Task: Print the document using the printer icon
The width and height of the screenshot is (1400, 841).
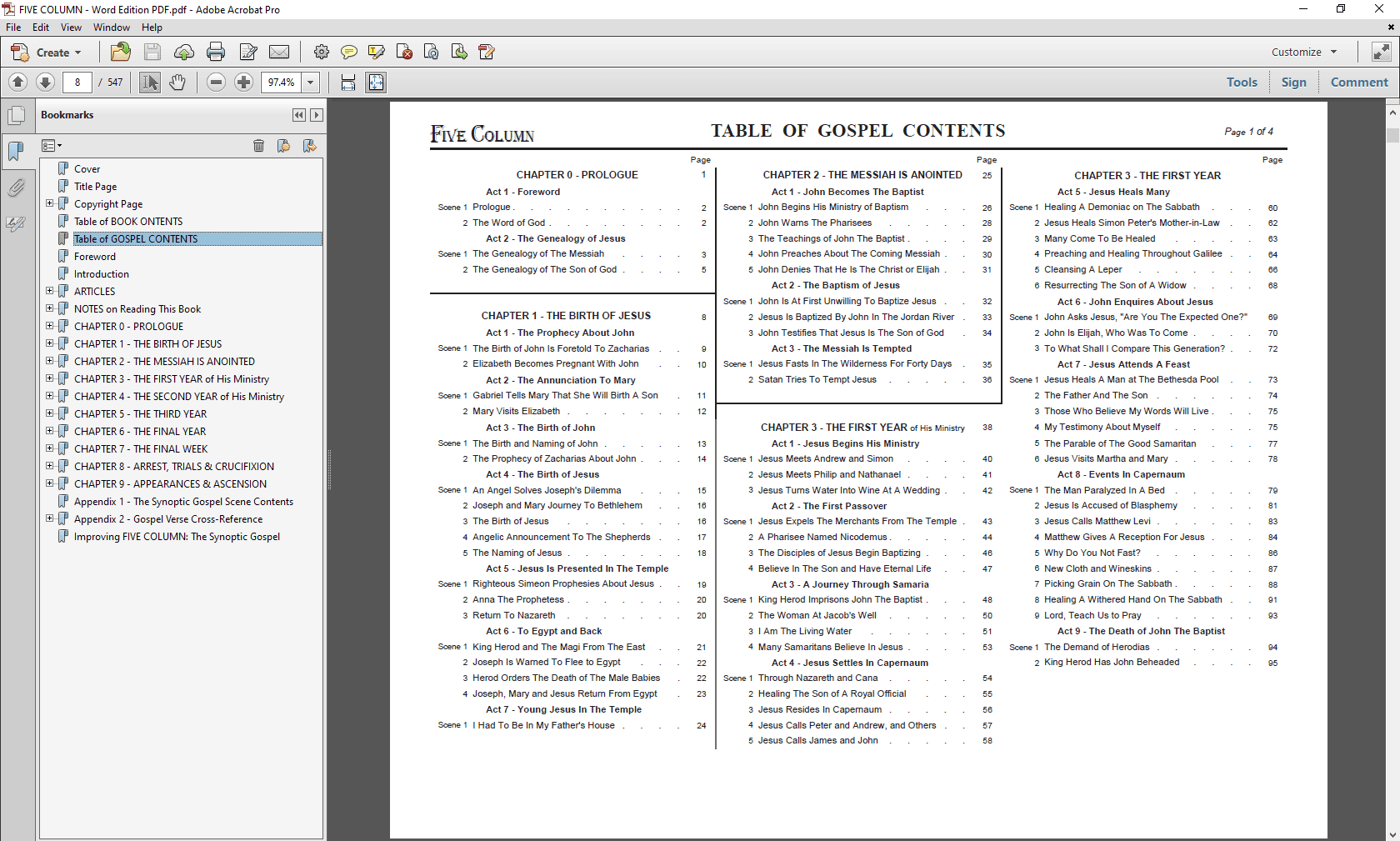Action: (x=216, y=52)
